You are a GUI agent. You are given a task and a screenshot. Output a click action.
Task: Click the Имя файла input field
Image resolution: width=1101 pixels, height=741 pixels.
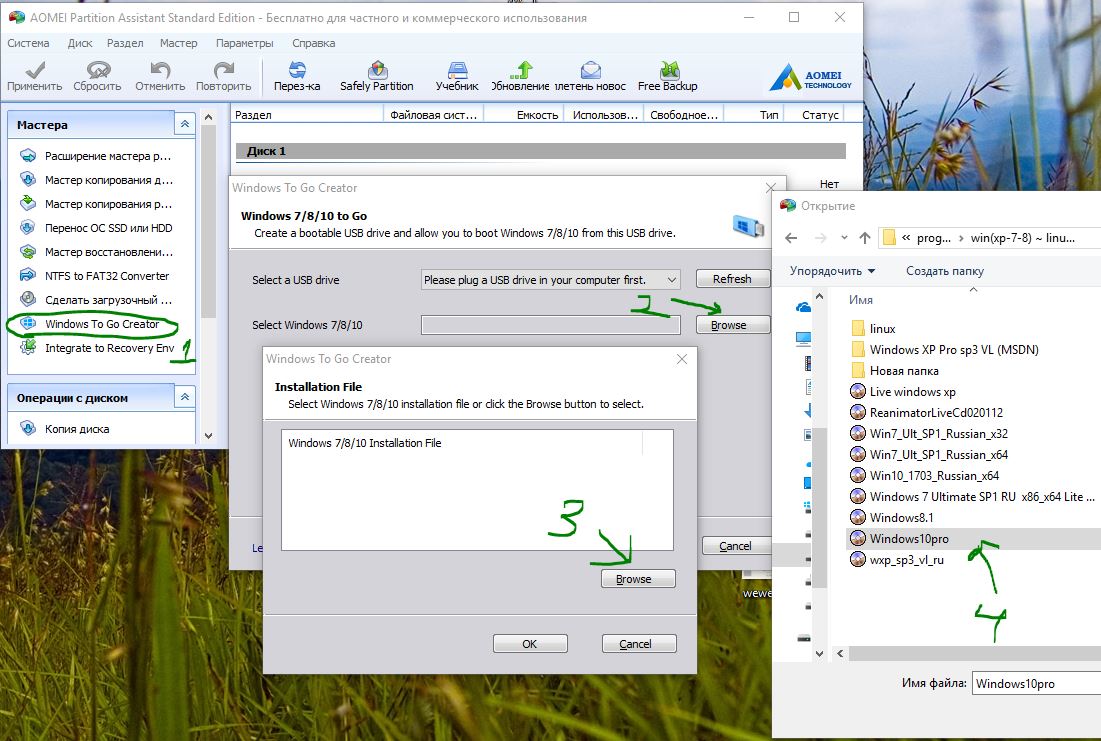1036,683
